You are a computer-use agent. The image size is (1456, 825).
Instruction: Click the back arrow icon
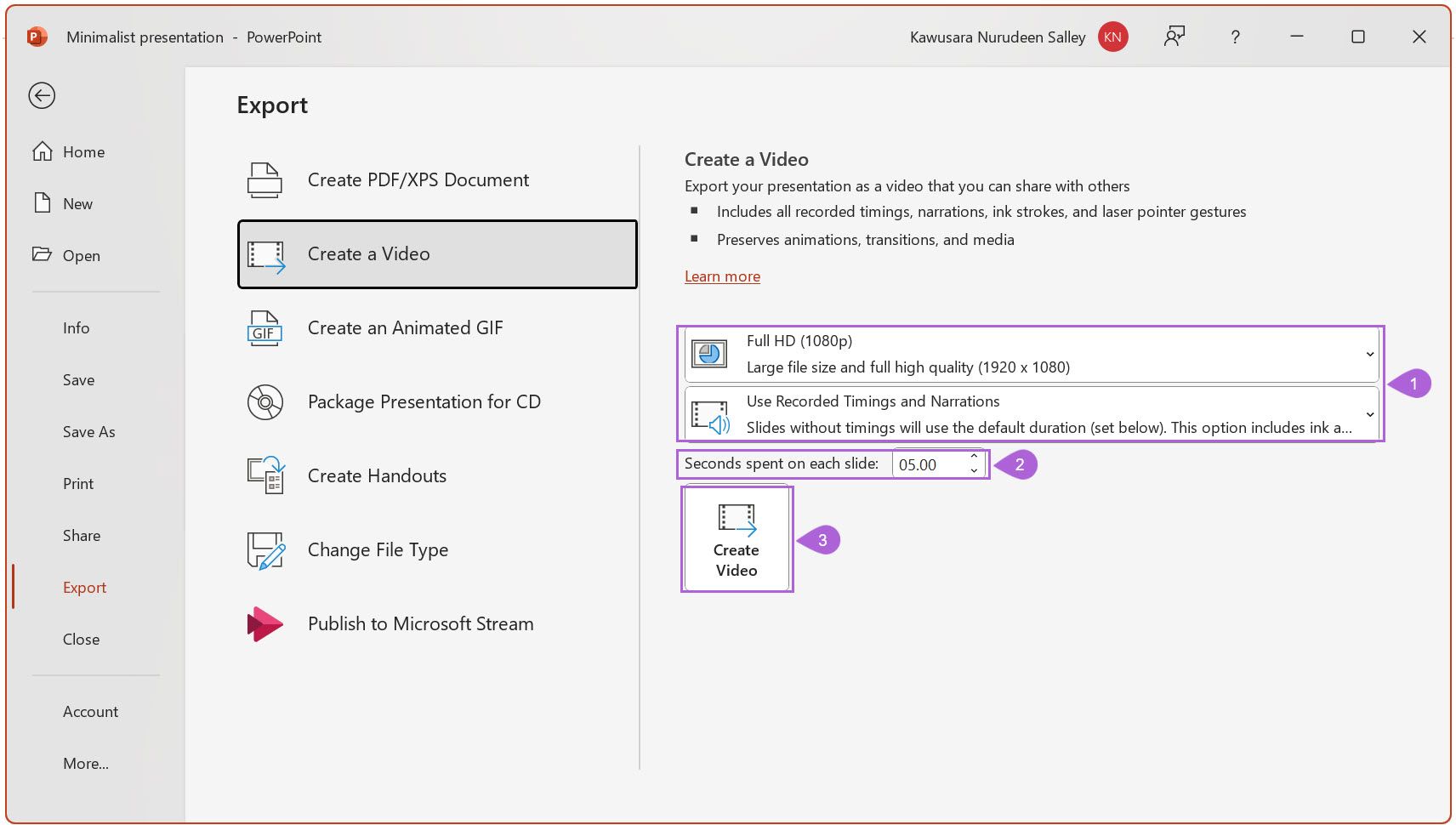click(x=42, y=95)
